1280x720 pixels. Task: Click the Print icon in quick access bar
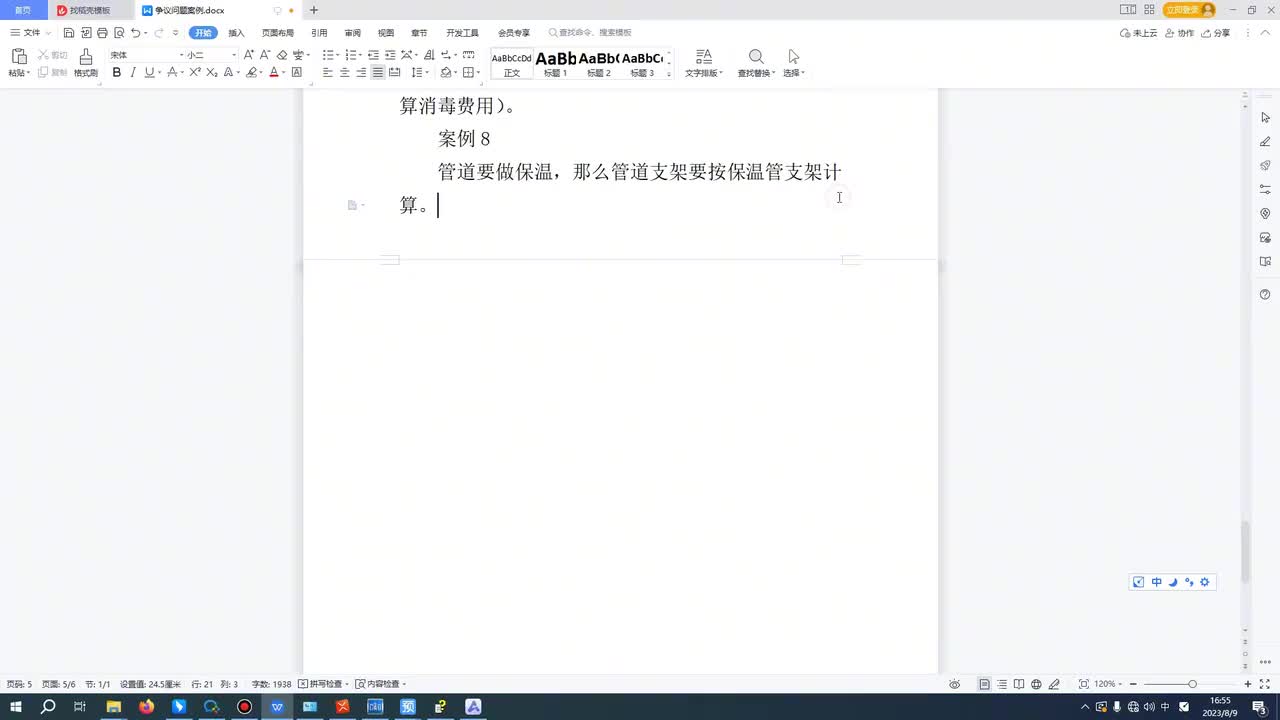pos(102,33)
